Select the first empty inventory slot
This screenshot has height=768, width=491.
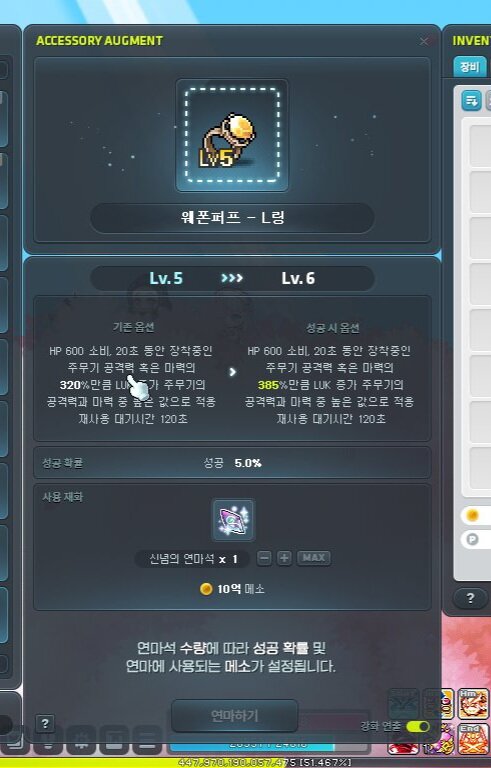480,145
